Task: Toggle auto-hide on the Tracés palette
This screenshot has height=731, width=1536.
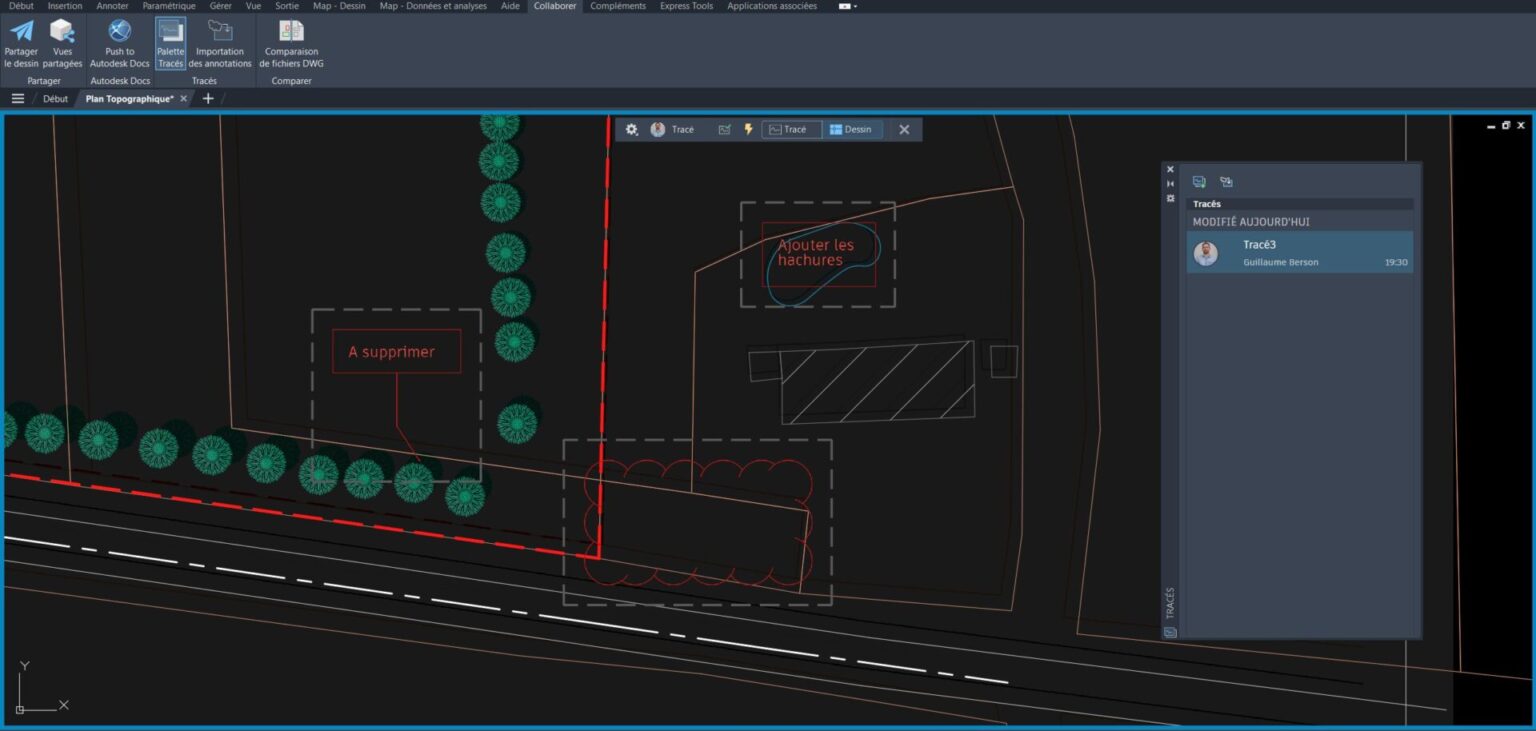Action: pos(1170,183)
